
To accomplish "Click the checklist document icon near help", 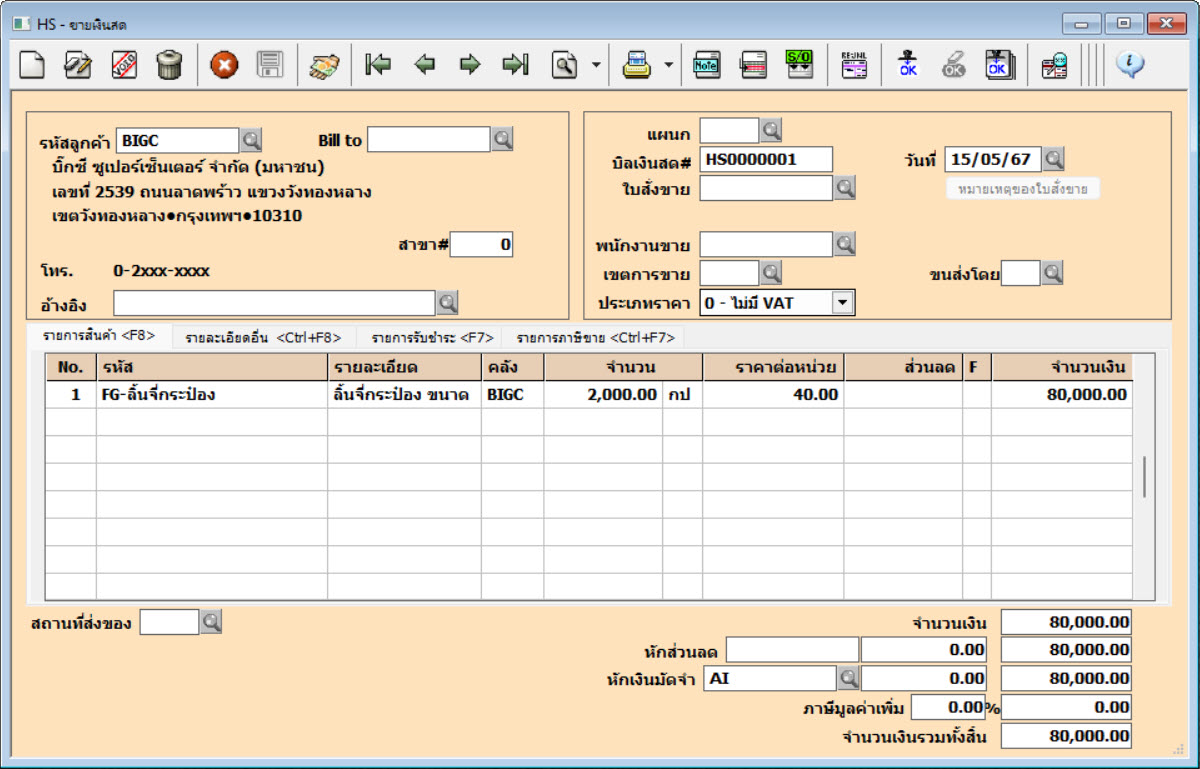I will [x=1054, y=65].
